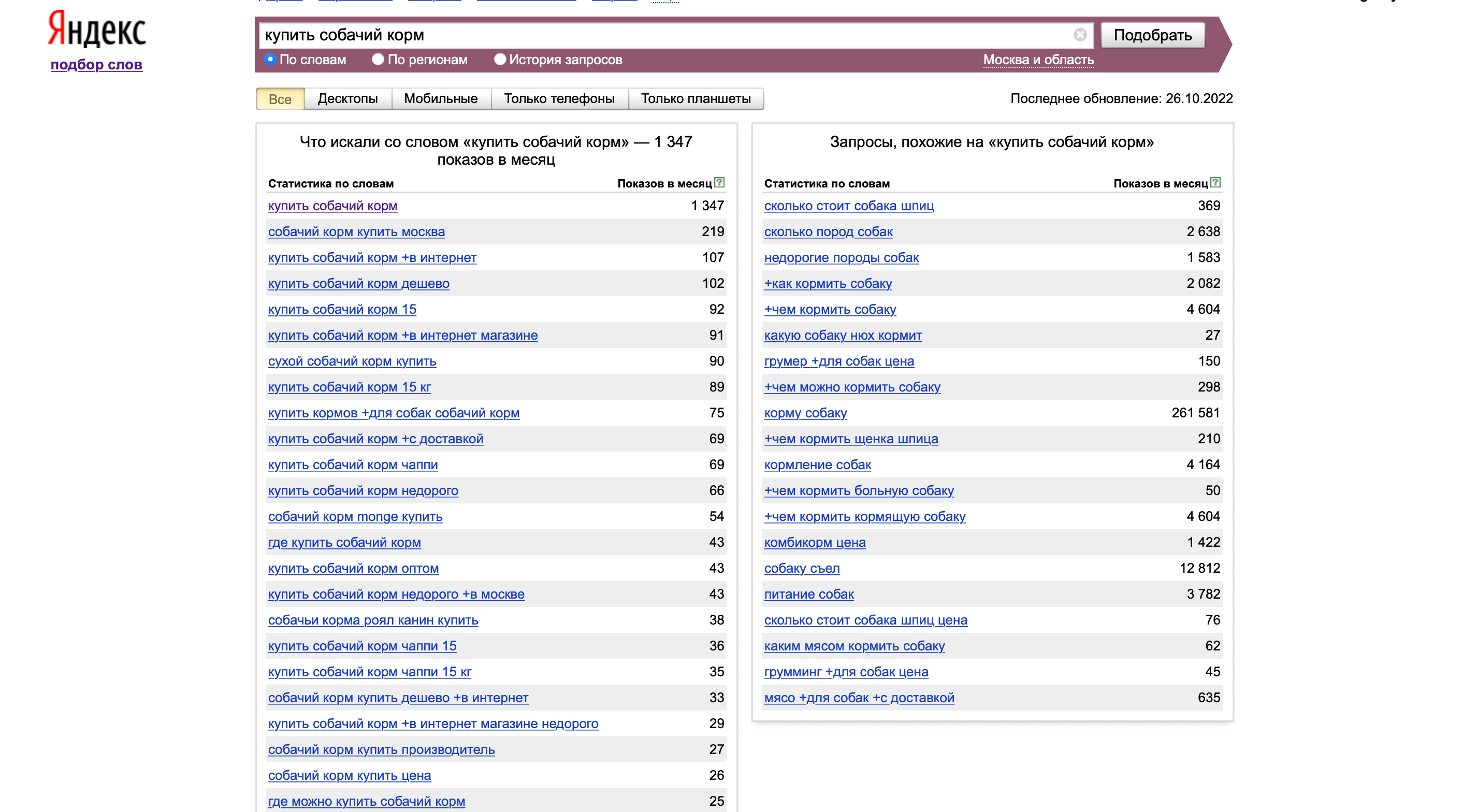Open '+чем кормить собаку' link

[x=830, y=309]
